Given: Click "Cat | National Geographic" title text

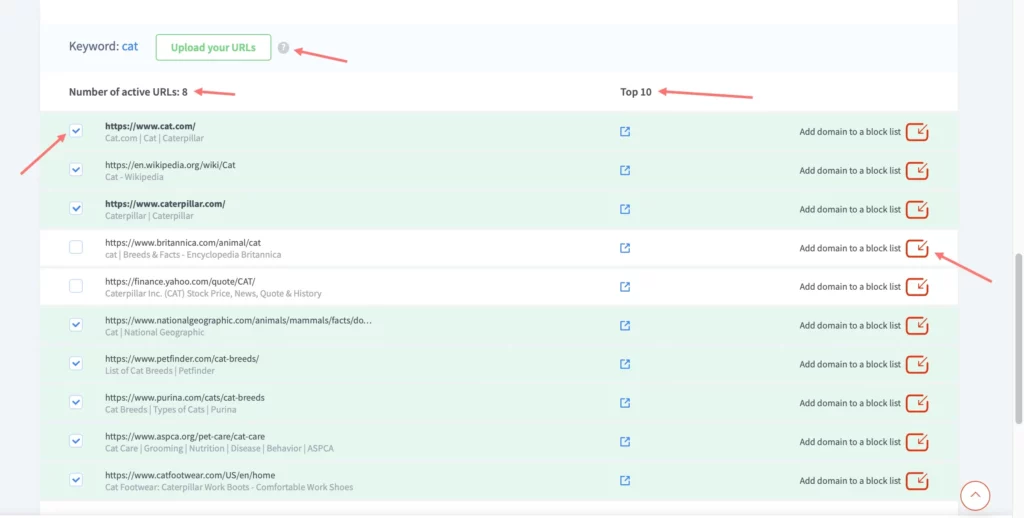Looking at the screenshot, I should coord(155,332).
